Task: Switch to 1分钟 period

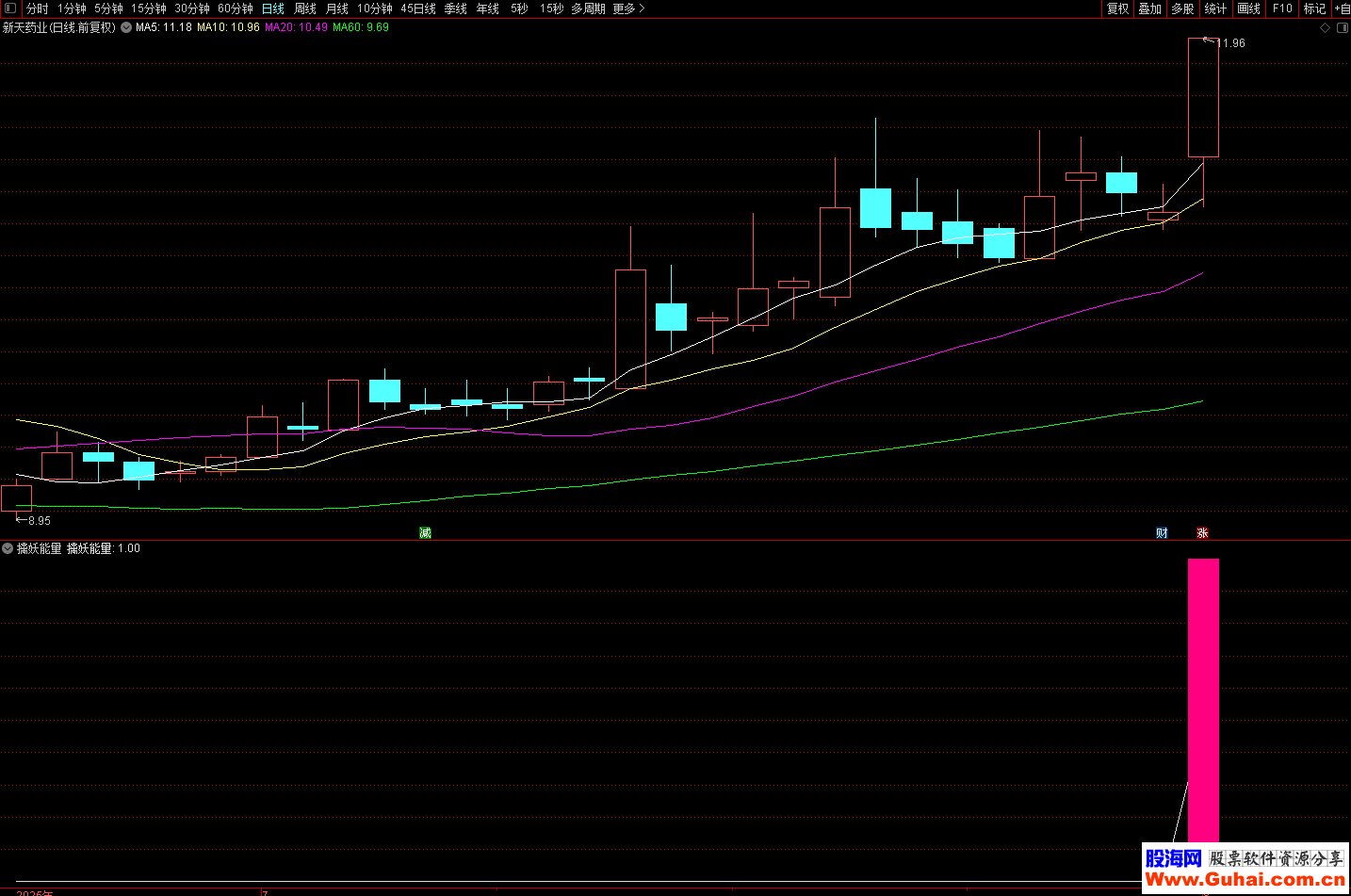Action: point(72,8)
